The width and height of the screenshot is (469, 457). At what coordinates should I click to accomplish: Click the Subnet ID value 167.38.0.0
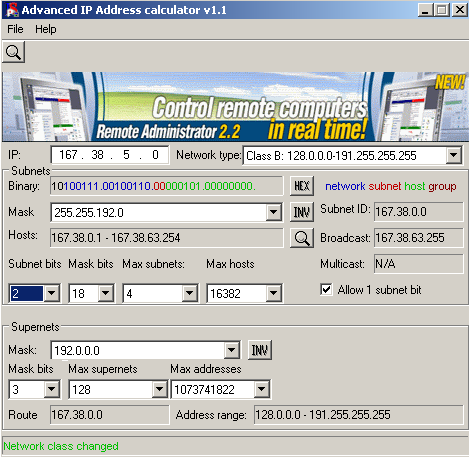click(418, 212)
